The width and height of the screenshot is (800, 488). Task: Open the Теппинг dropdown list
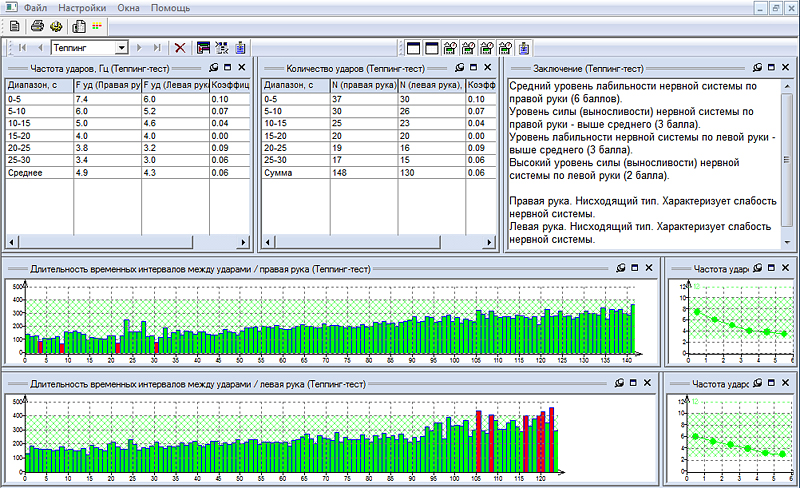pyautogui.click(x=121, y=47)
